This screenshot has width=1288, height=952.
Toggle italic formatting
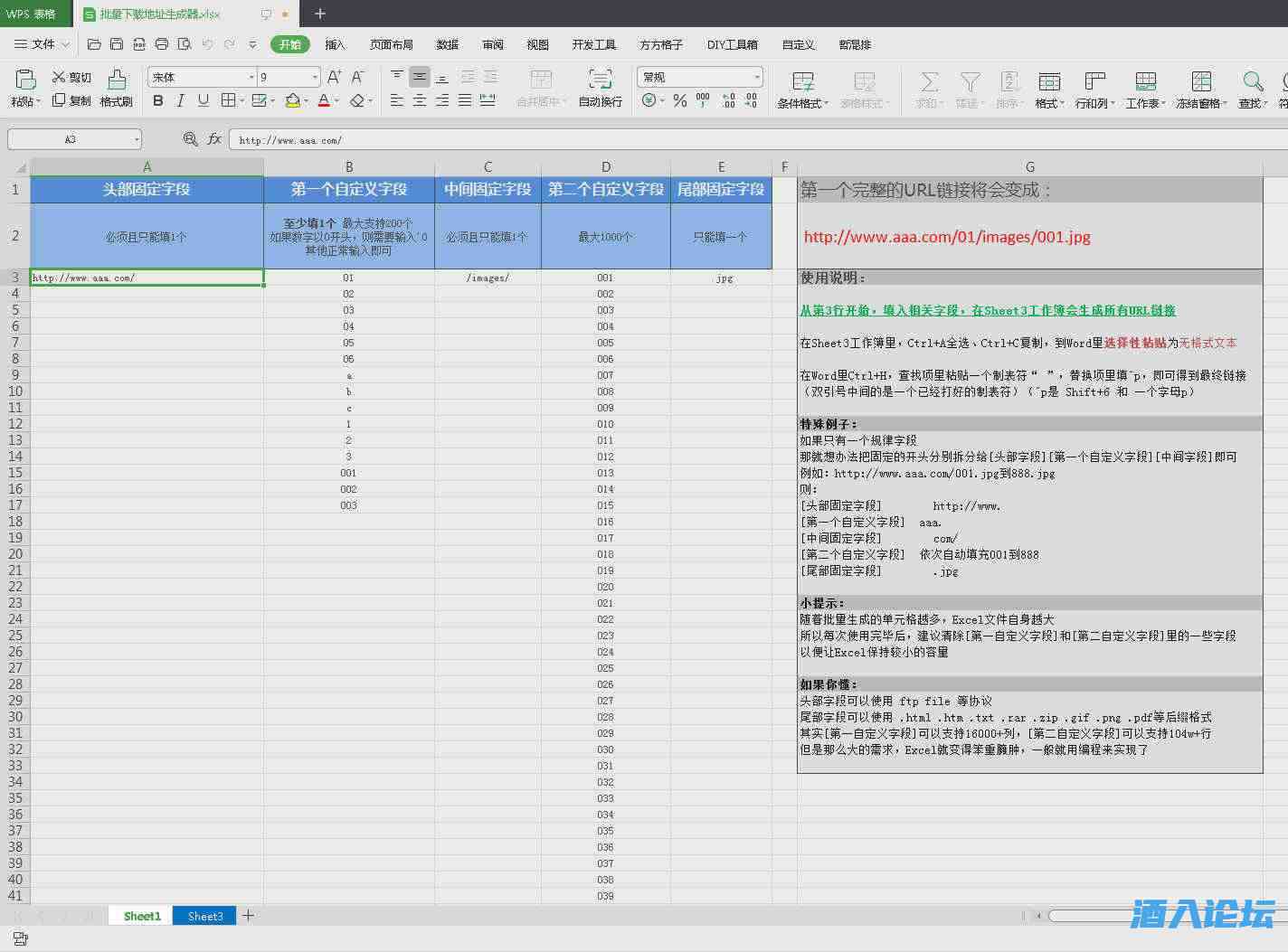pos(181,100)
